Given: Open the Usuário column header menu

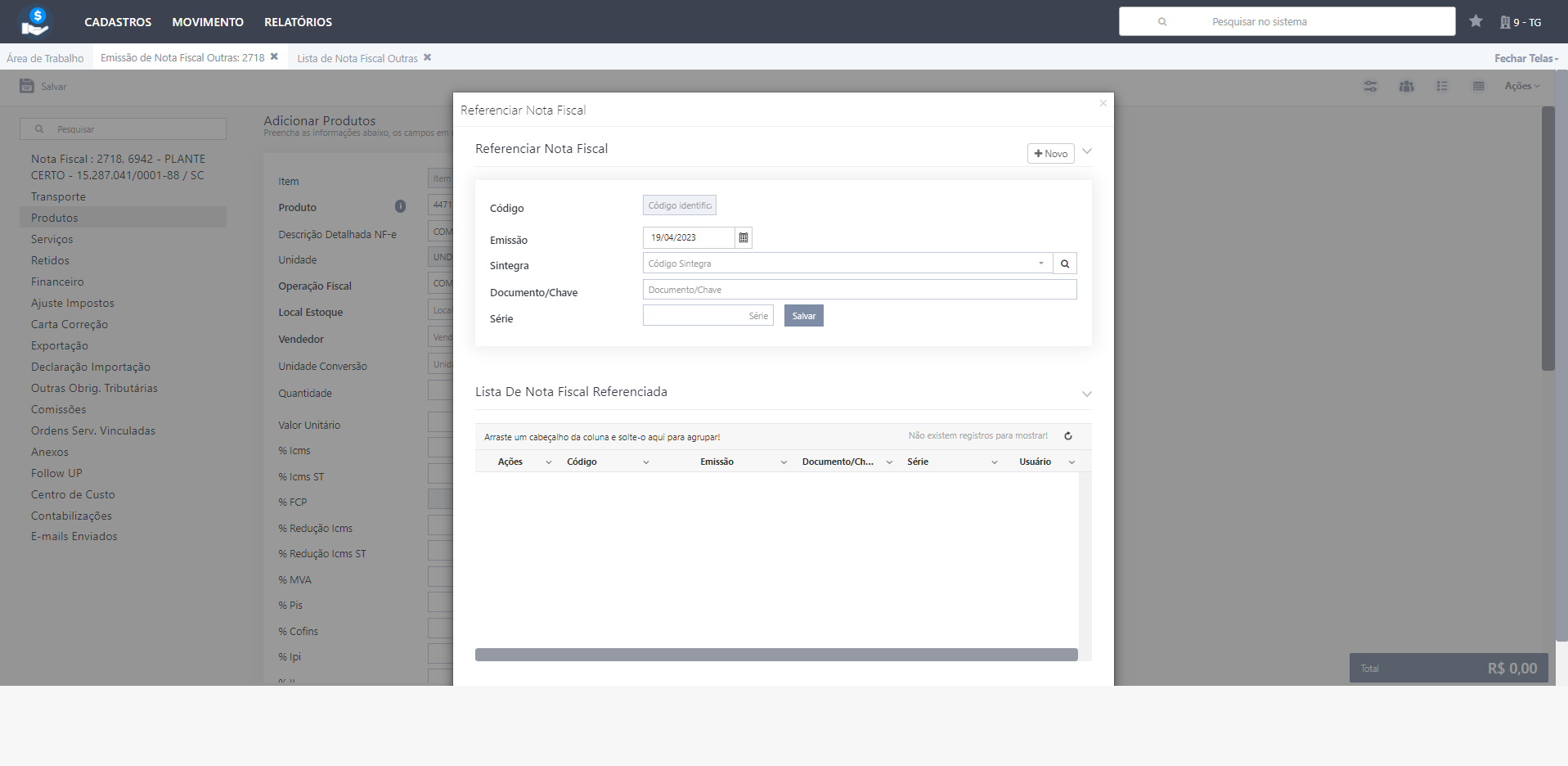Looking at the screenshot, I should pyautogui.click(x=1072, y=462).
